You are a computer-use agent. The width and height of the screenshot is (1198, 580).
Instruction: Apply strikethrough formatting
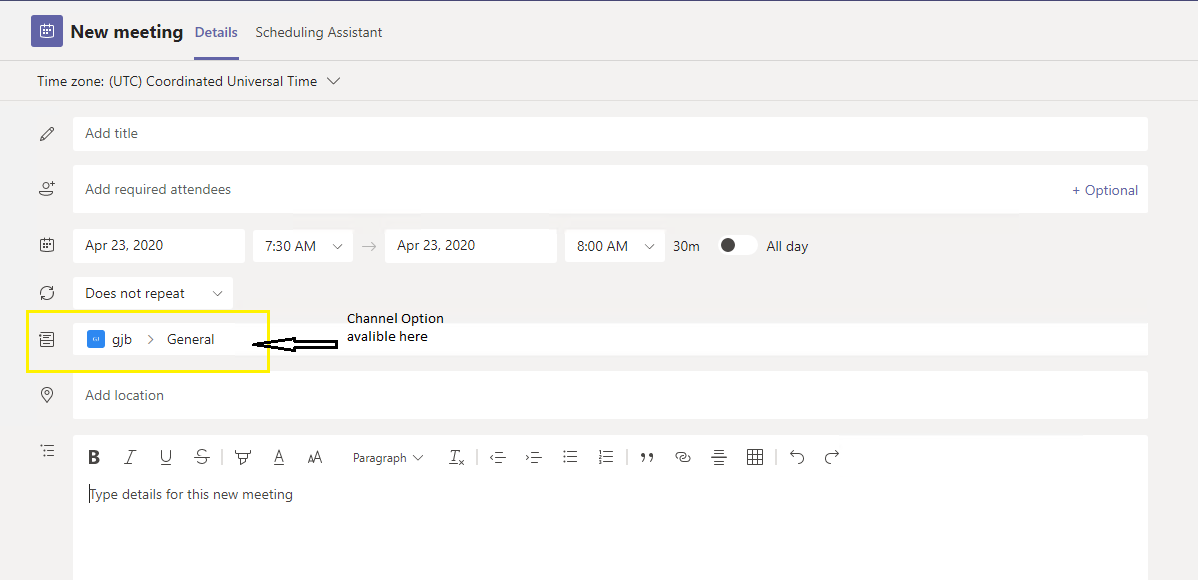click(x=202, y=457)
